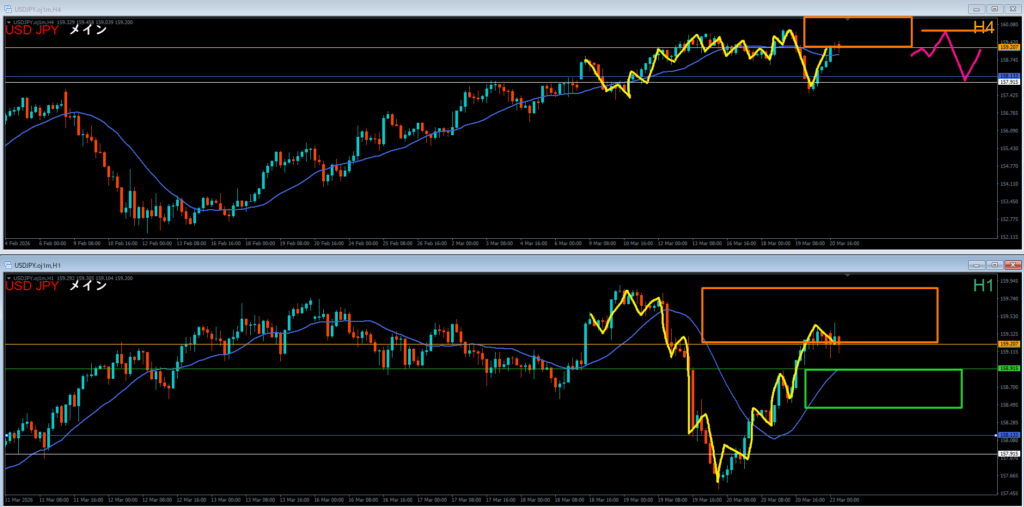The width and height of the screenshot is (1024, 507).
Task: Expand the one-click trading arrow in the H1 chart
Action: click(x=8, y=278)
